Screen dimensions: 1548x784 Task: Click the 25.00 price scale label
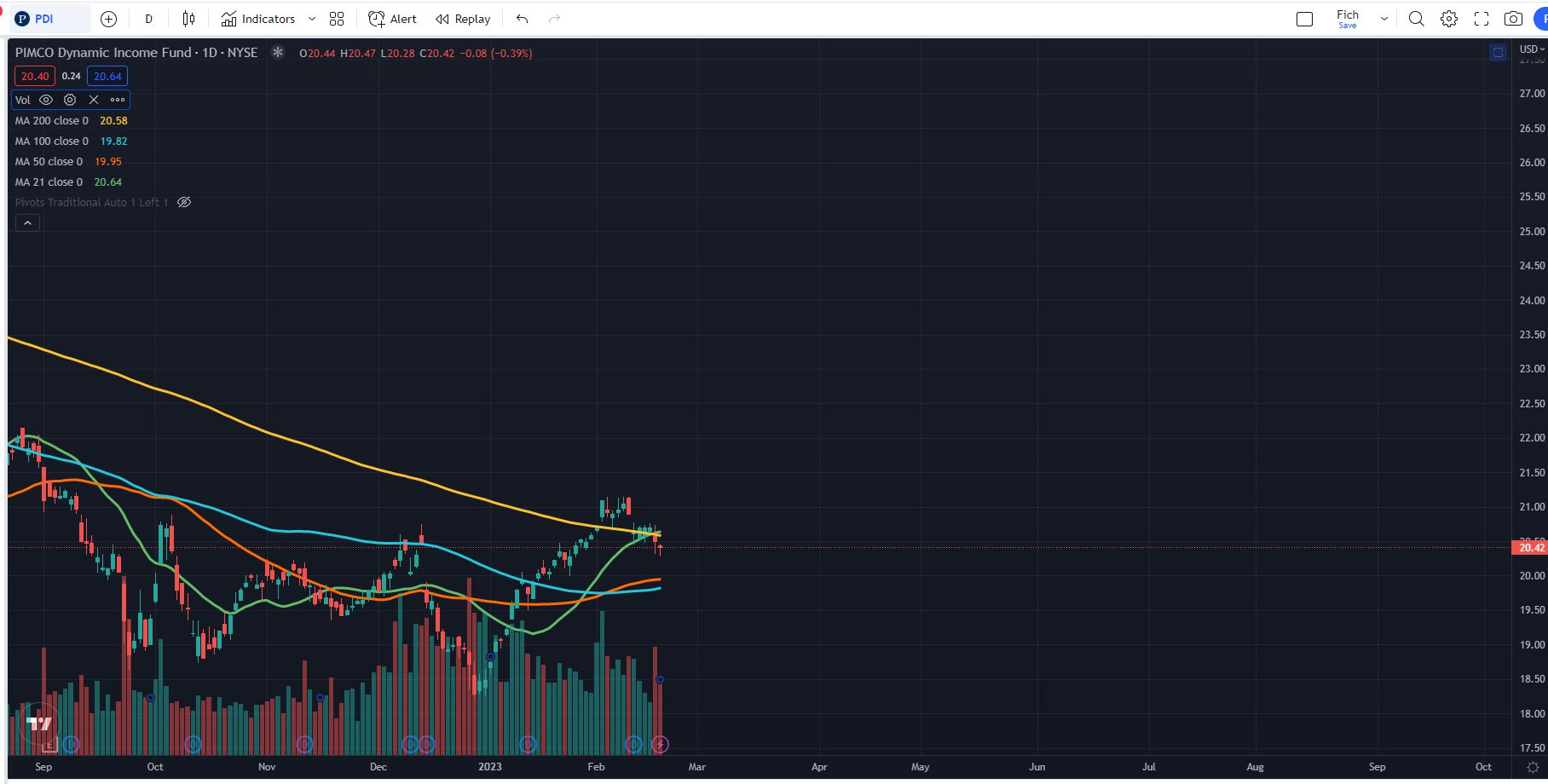[1532, 232]
